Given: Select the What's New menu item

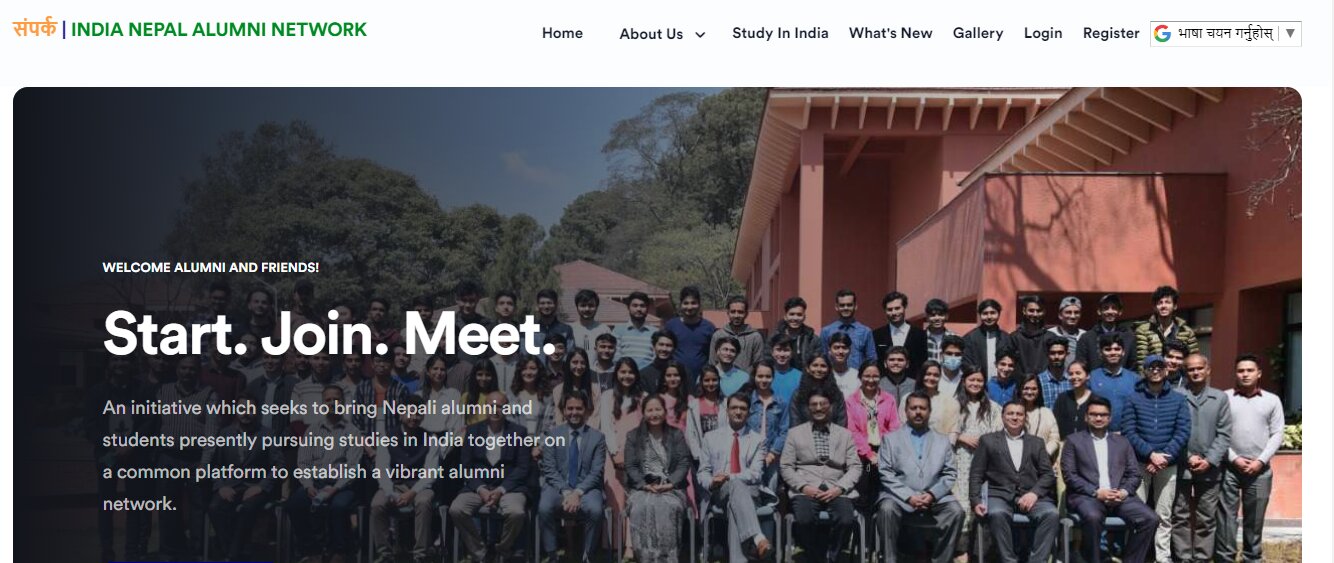Looking at the screenshot, I should tap(890, 33).
